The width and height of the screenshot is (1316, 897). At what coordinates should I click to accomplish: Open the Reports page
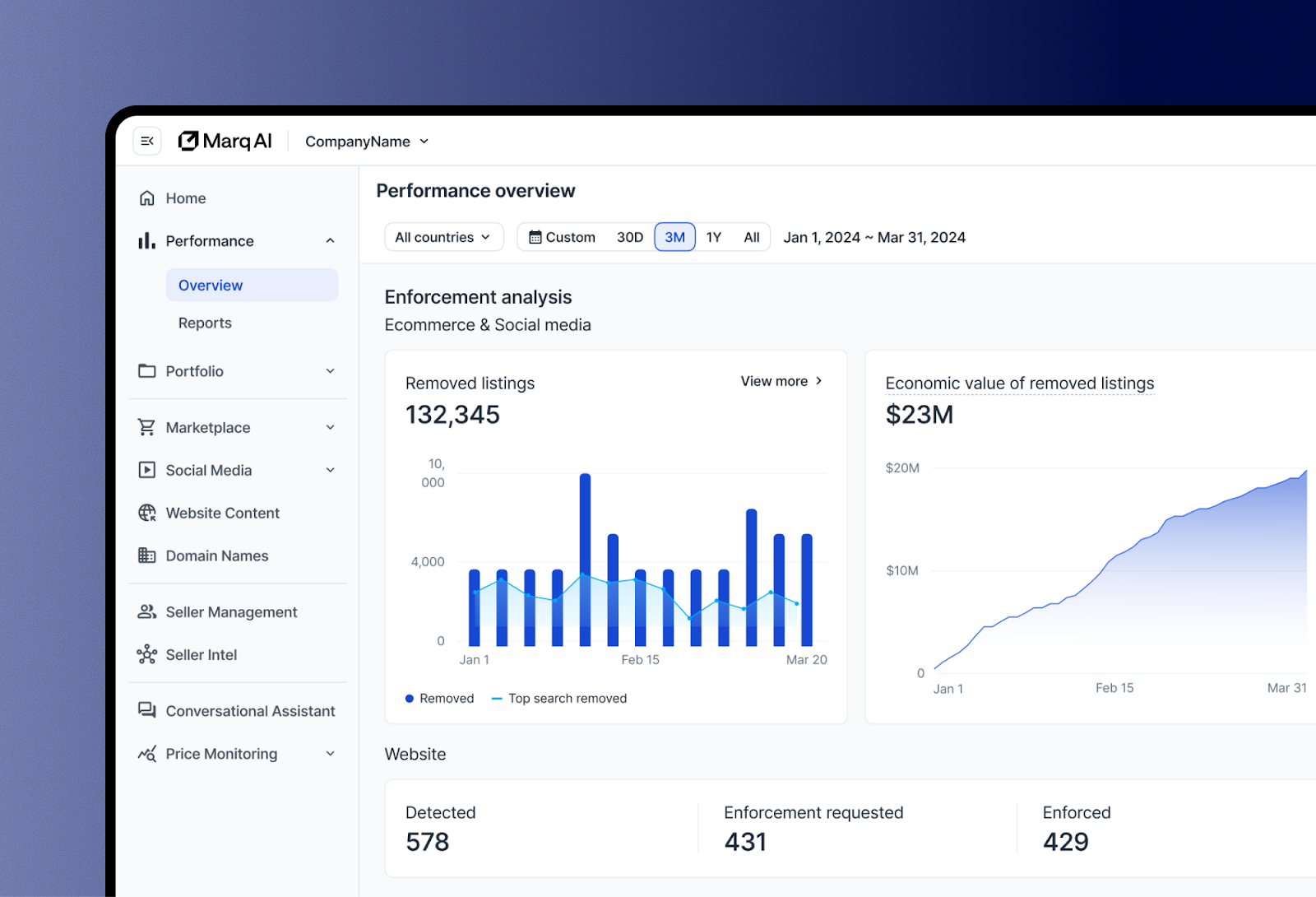tap(205, 323)
